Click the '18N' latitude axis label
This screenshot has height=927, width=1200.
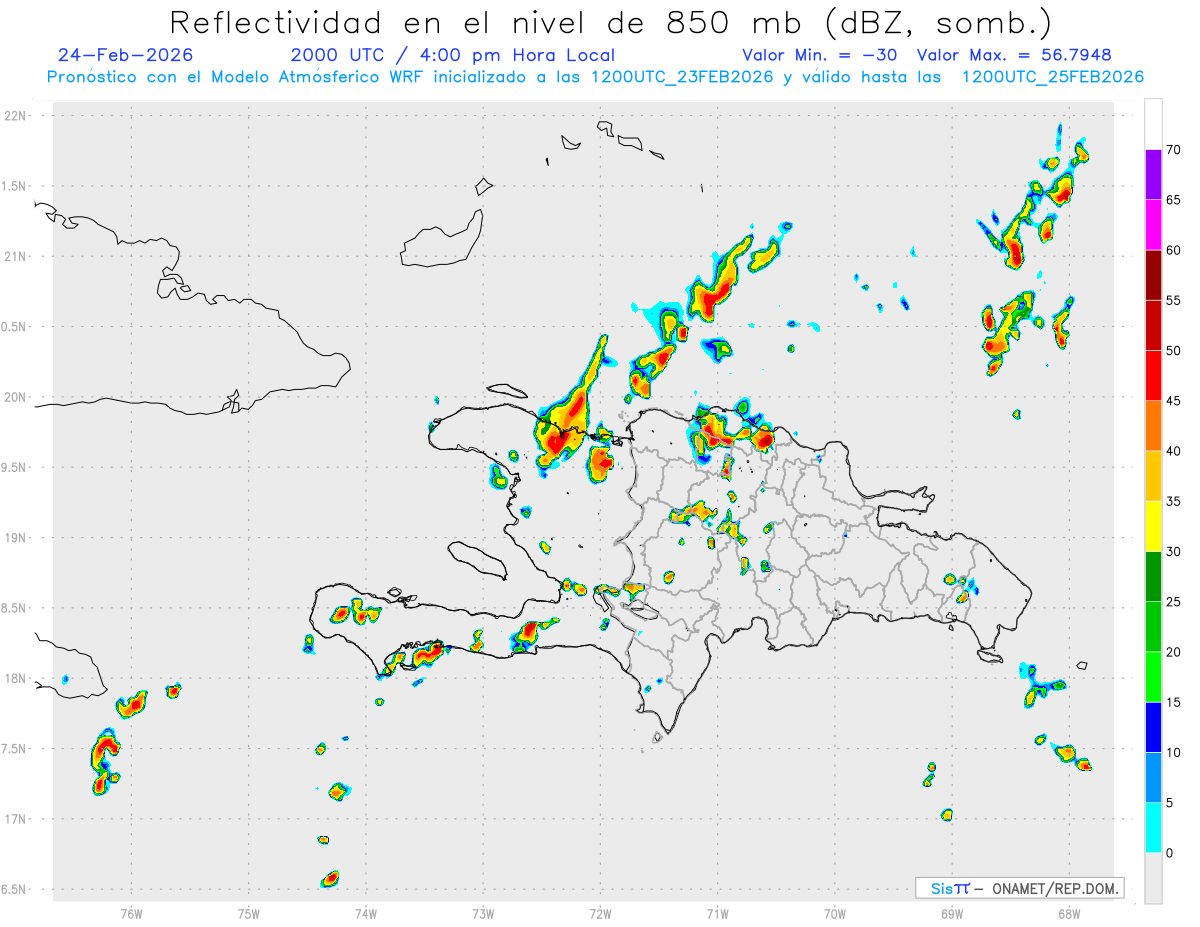tap(17, 679)
